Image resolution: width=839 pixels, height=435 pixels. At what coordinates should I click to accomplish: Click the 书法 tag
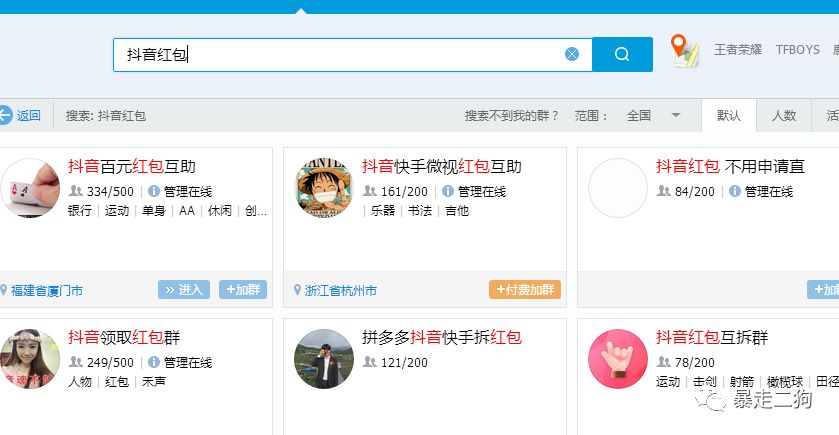(x=420, y=211)
